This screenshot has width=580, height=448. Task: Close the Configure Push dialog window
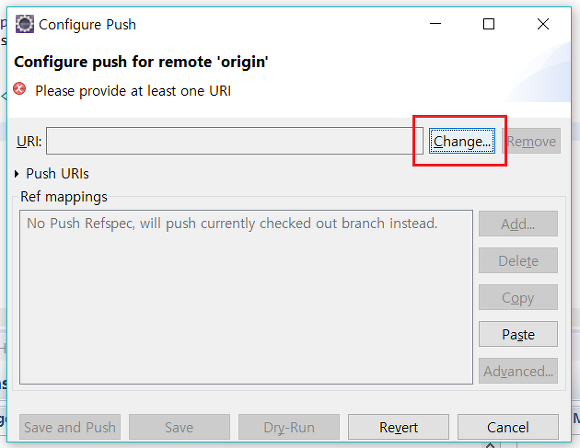click(x=543, y=24)
